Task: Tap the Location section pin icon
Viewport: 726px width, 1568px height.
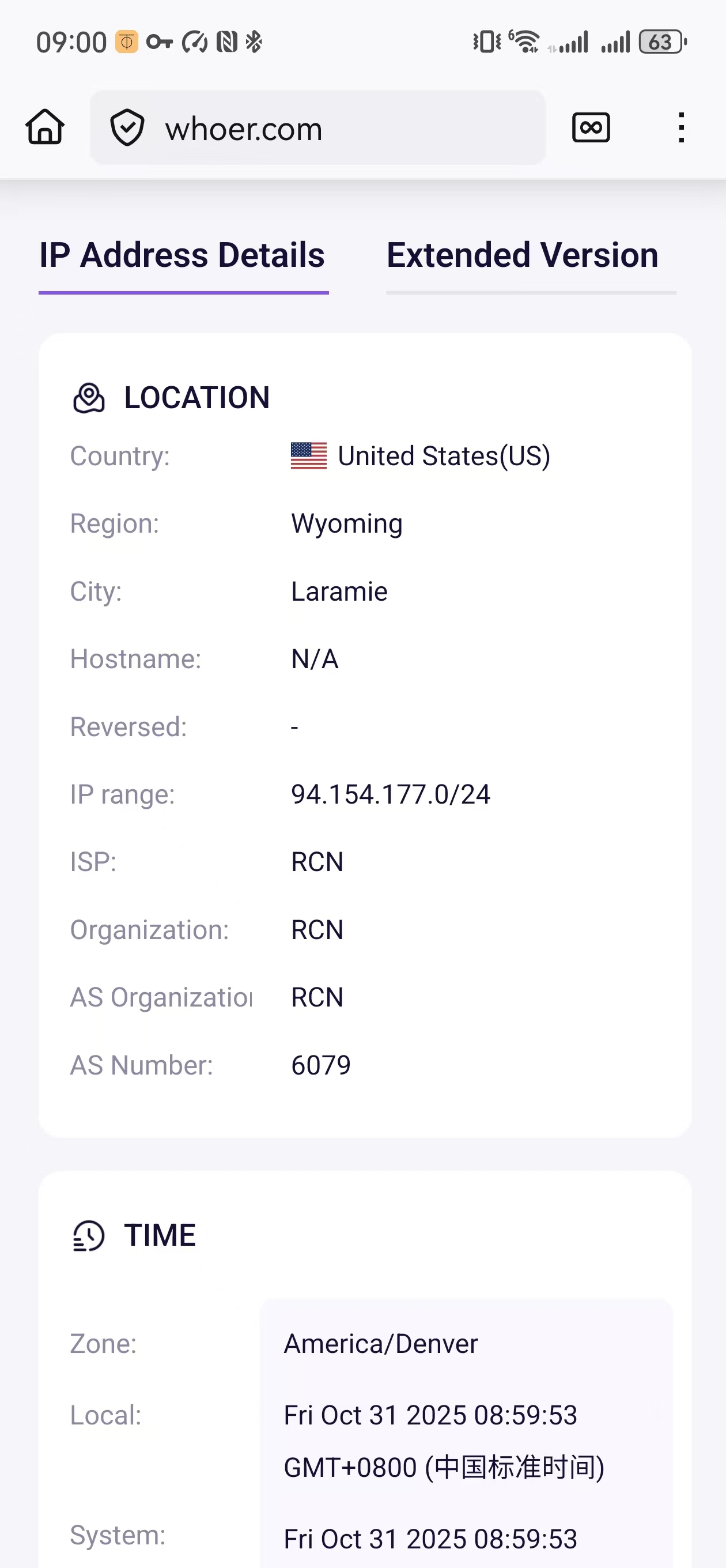Action: pyautogui.click(x=89, y=399)
